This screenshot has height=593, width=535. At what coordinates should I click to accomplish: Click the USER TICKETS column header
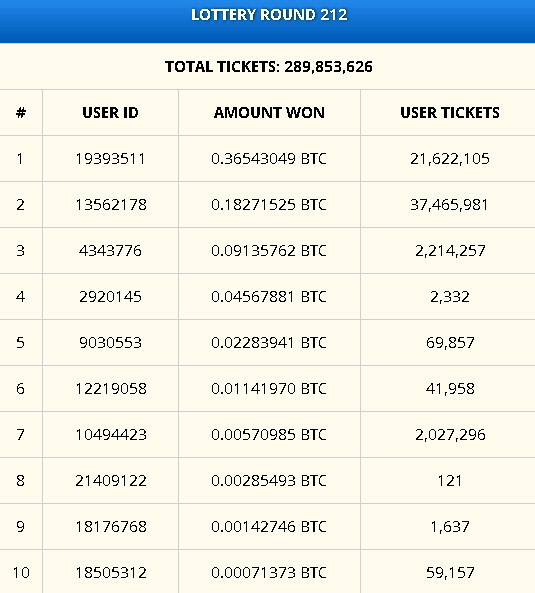[x=450, y=113]
